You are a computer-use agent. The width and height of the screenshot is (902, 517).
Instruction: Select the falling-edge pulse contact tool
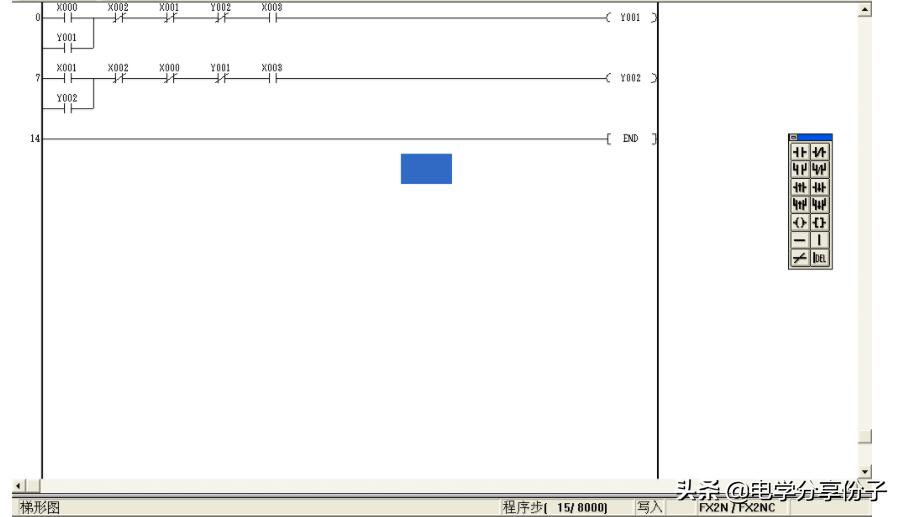pos(819,187)
